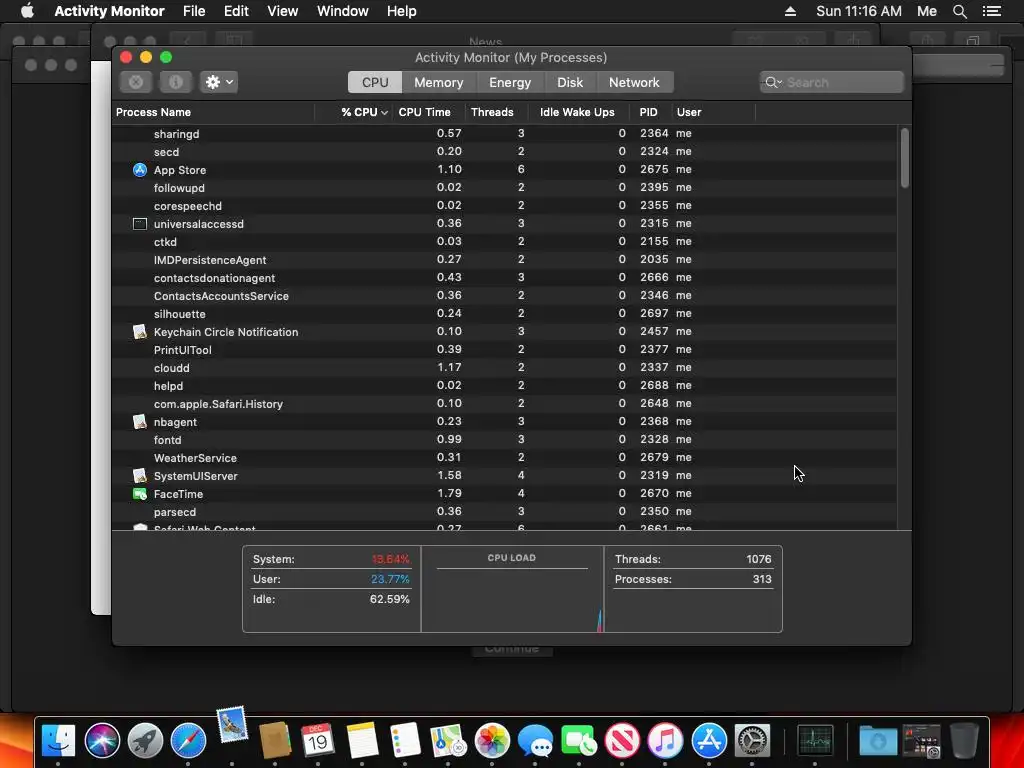Sort by Threads column header

(496, 112)
